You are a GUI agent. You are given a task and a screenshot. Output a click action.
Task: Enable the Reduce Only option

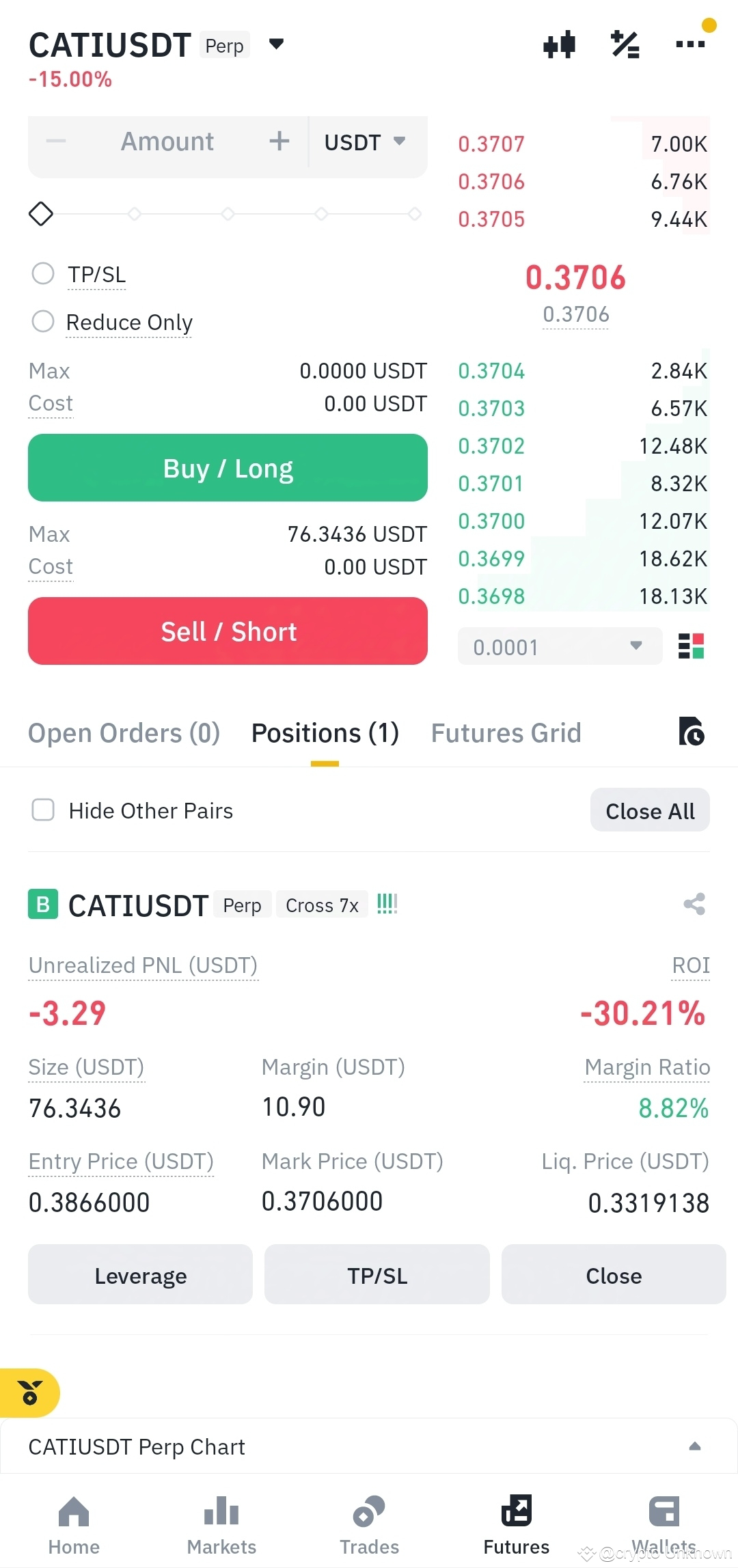(x=43, y=321)
